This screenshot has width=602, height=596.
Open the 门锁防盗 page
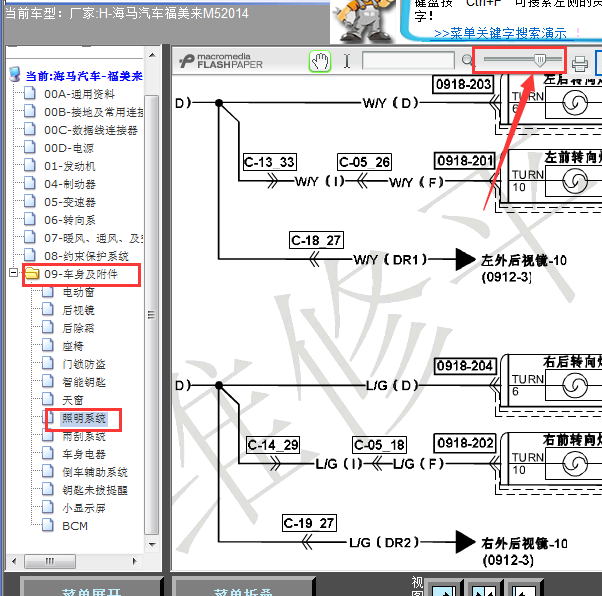pos(84,364)
